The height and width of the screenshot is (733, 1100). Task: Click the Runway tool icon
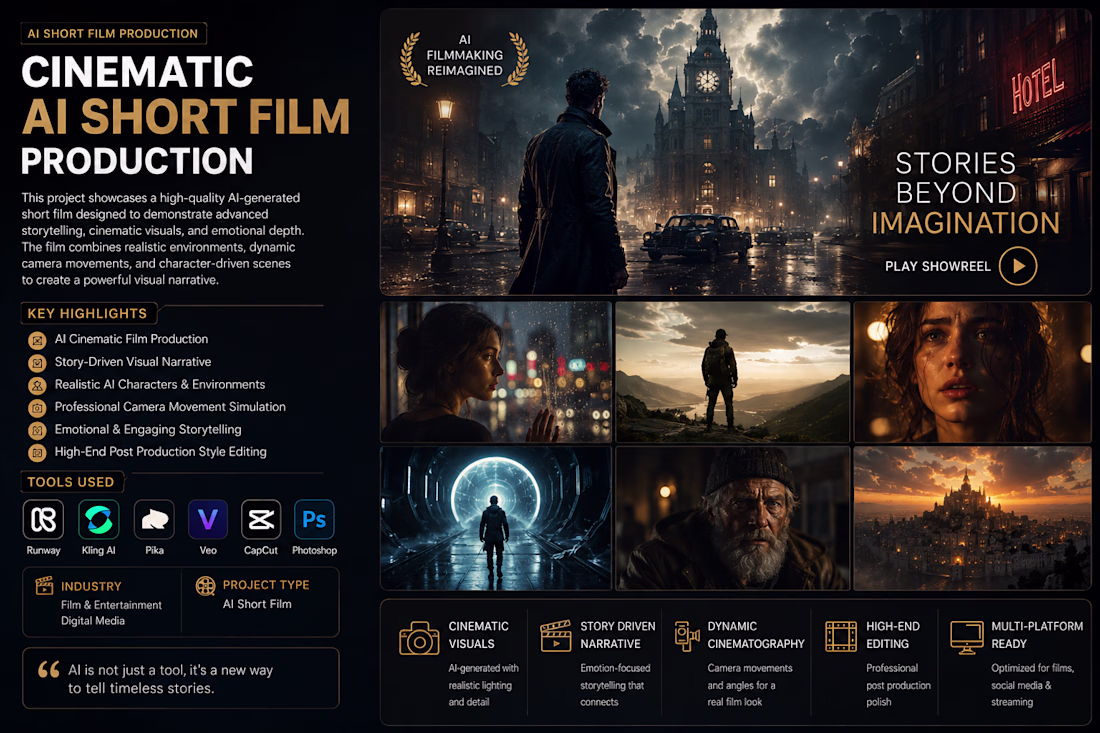coord(43,520)
